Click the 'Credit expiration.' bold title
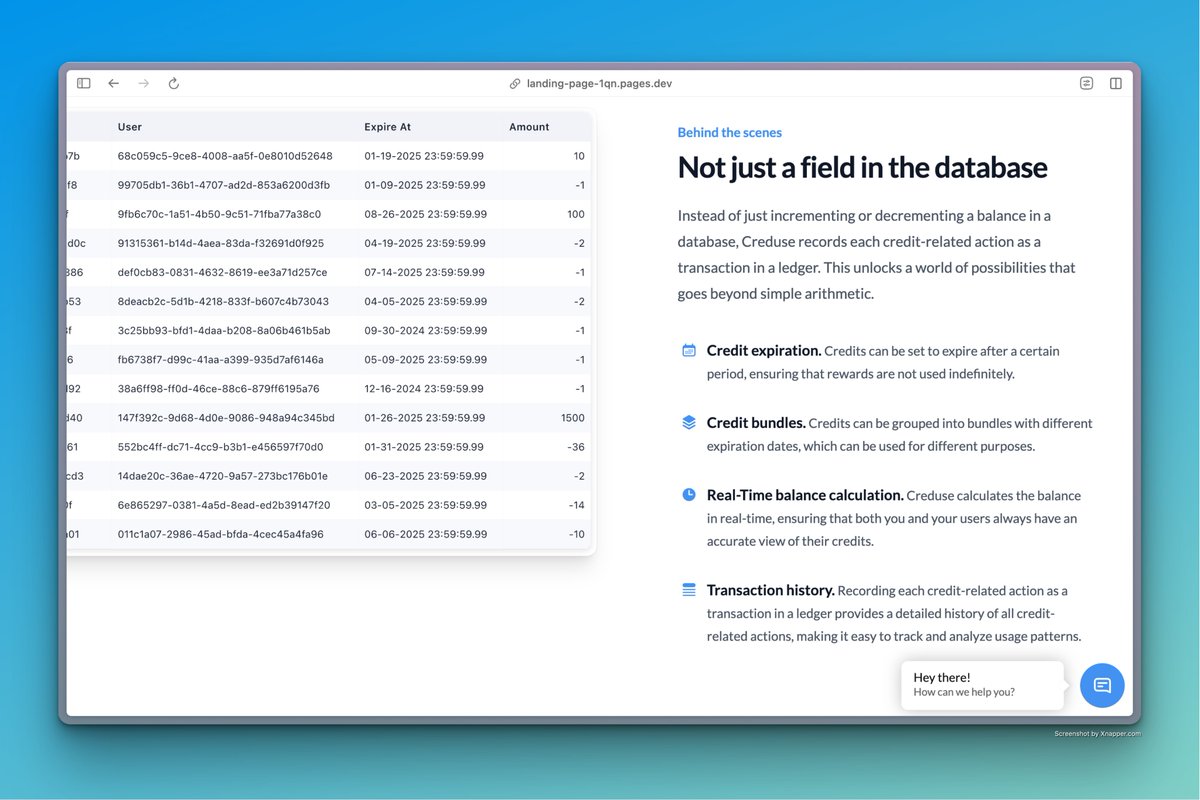Viewport: 1200px width, 800px height. coord(764,351)
